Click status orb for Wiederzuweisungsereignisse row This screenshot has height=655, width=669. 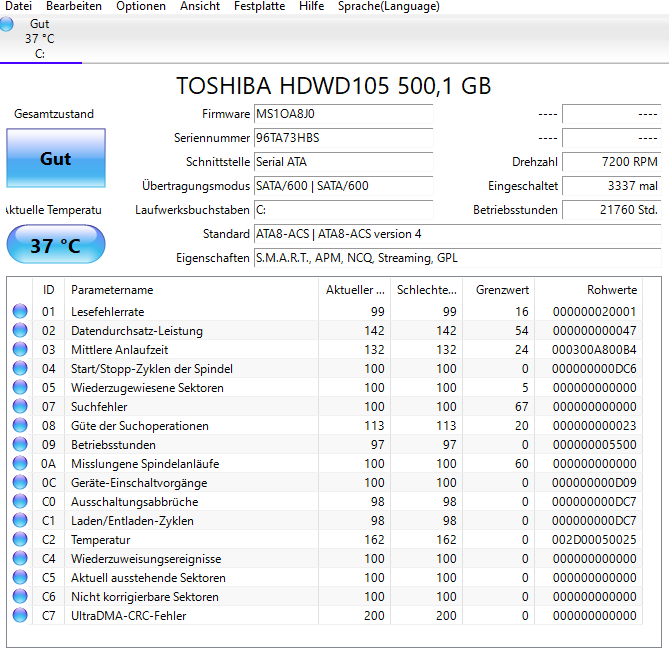[x=20, y=558]
